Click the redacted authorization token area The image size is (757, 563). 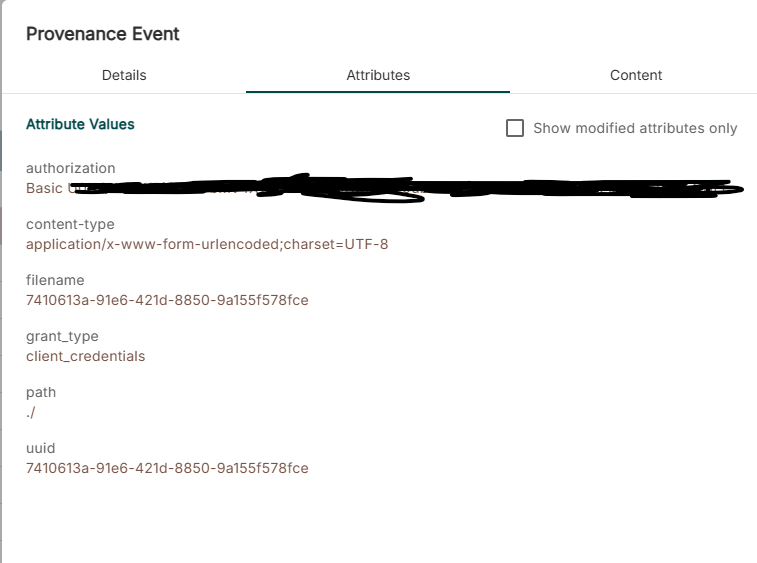click(x=400, y=187)
